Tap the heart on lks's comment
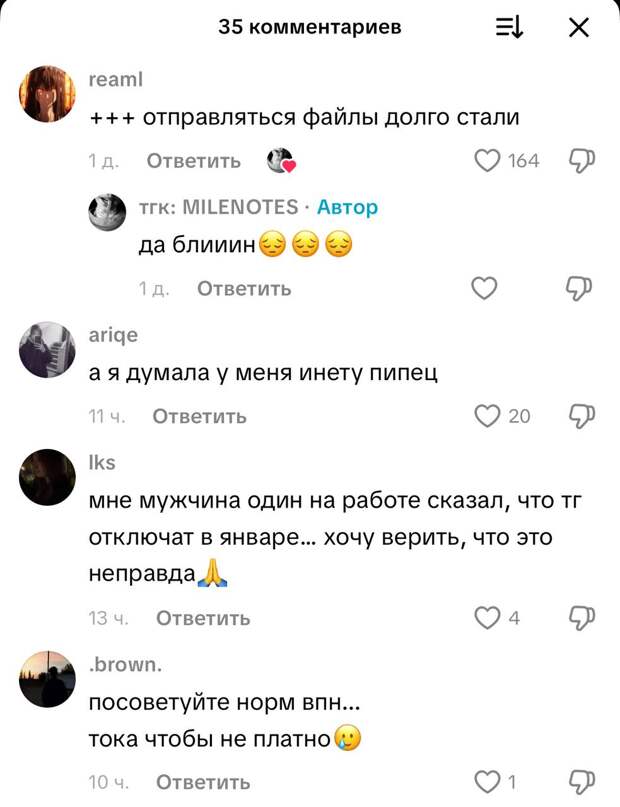The width and height of the screenshot is (620, 807). pos(487,618)
